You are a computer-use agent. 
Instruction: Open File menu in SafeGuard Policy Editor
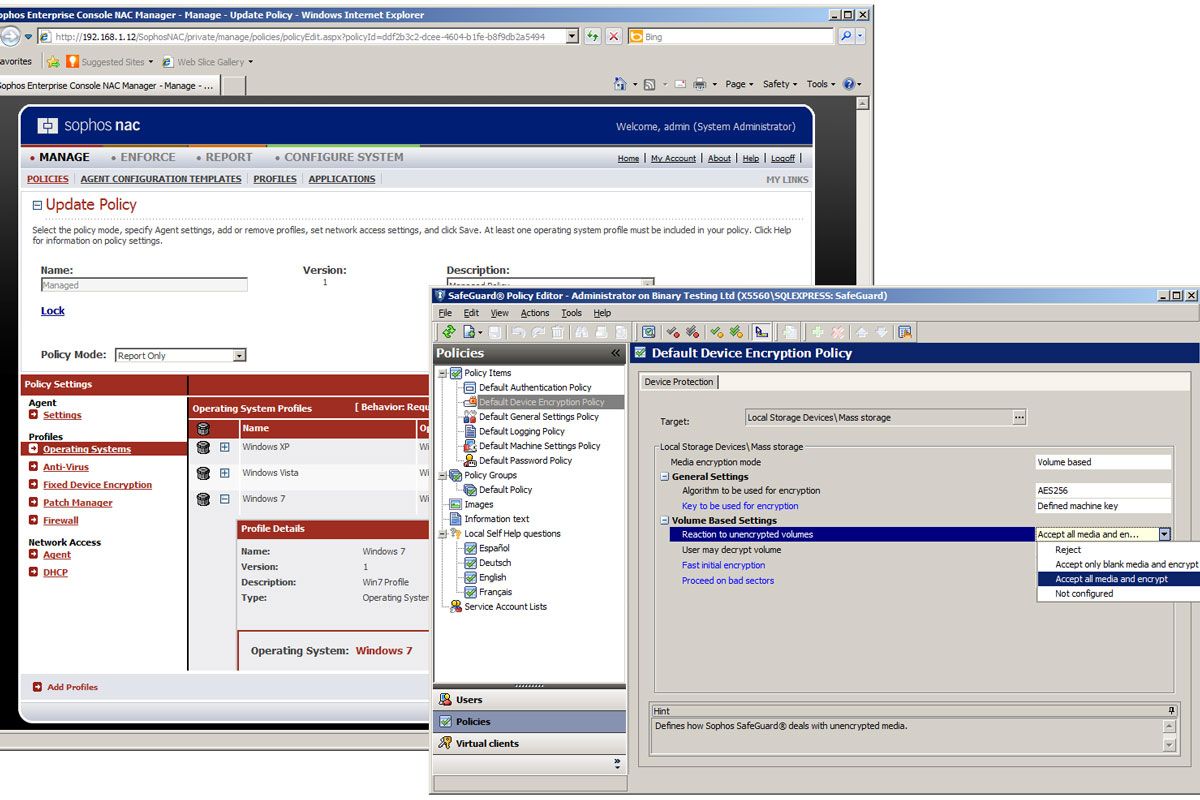point(446,313)
